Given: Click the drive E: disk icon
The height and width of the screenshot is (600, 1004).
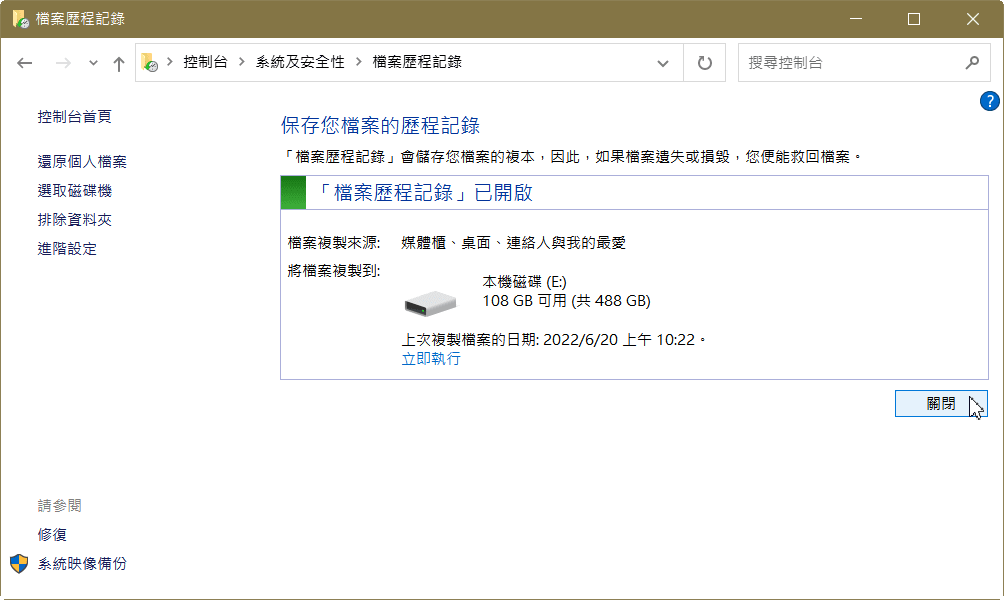Looking at the screenshot, I should [430, 304].
